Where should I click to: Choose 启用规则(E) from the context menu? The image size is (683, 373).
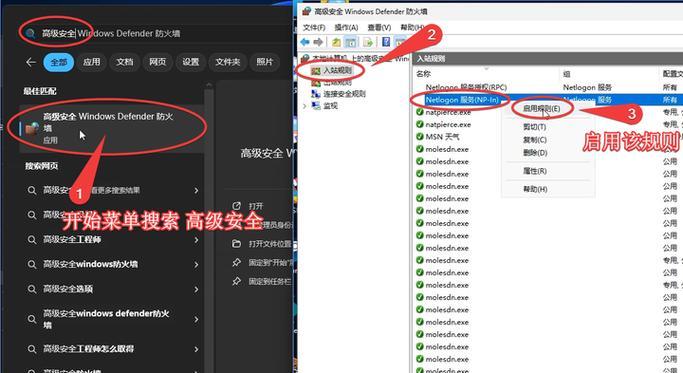coord(541,109)
